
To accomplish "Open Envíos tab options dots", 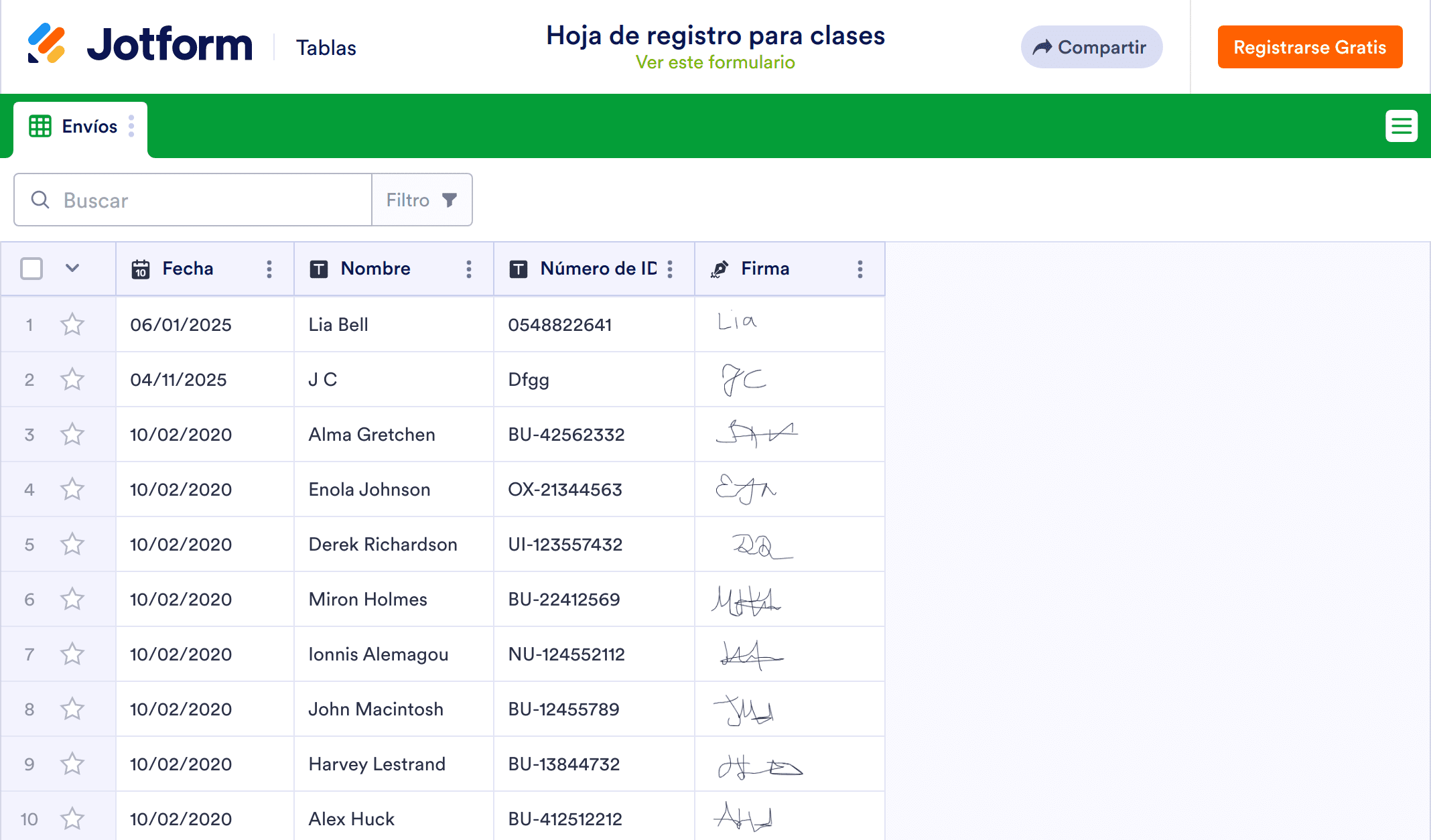I will pyautogui.click(x=131, y=126).
